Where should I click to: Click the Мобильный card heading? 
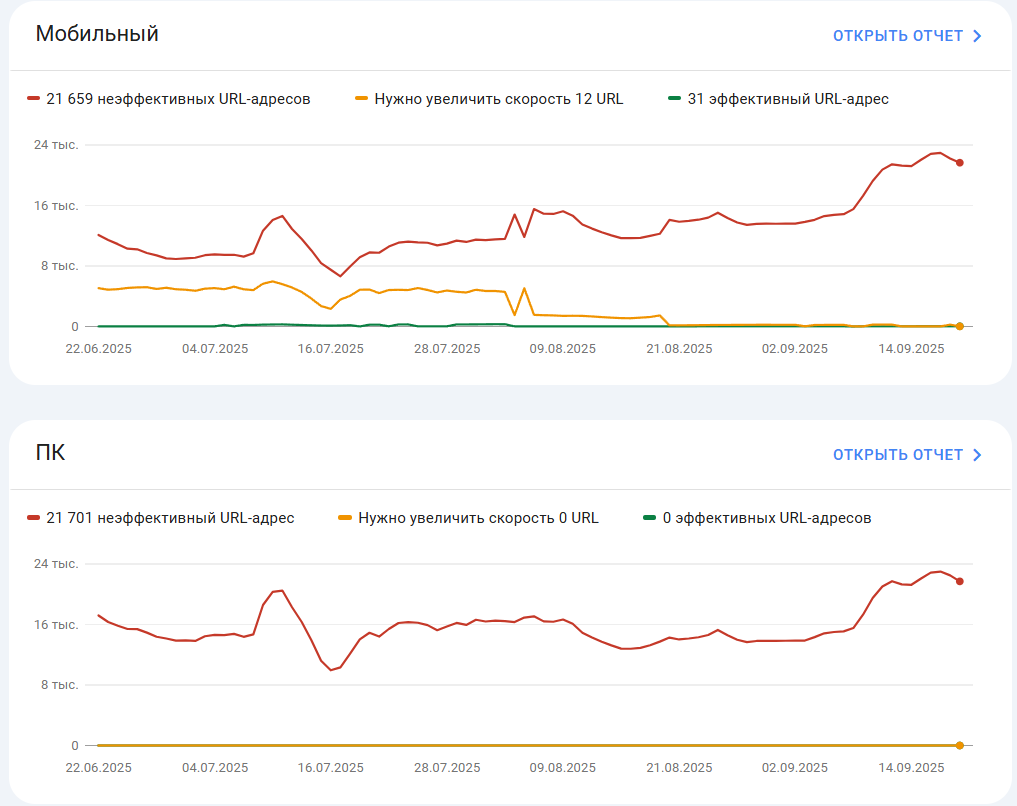pyautogui.click(x=97, y=34)
